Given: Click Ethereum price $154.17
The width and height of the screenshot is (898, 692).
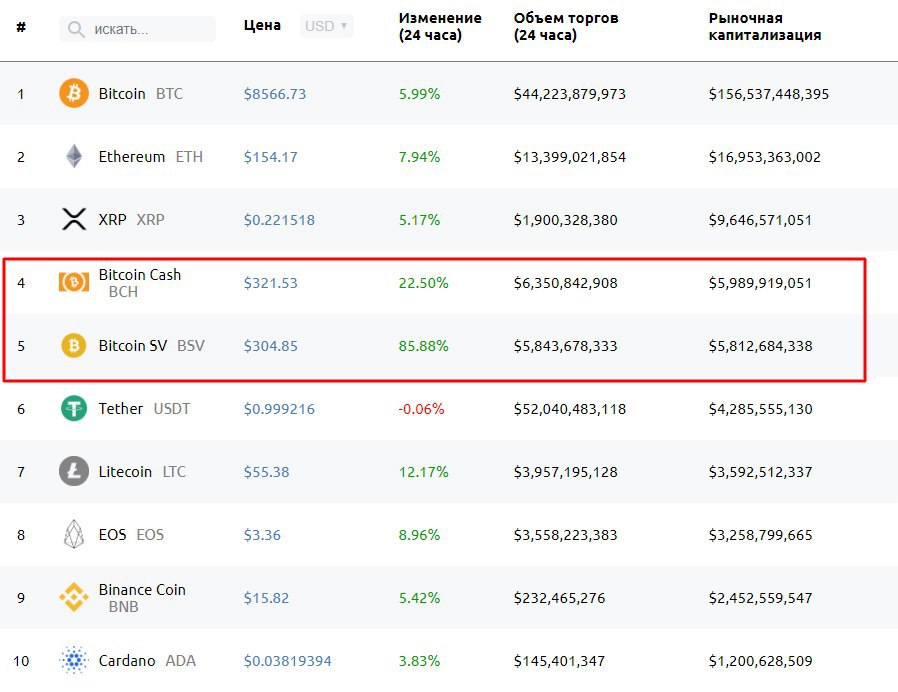Looking at the screenshot, I should coord(270,157).
